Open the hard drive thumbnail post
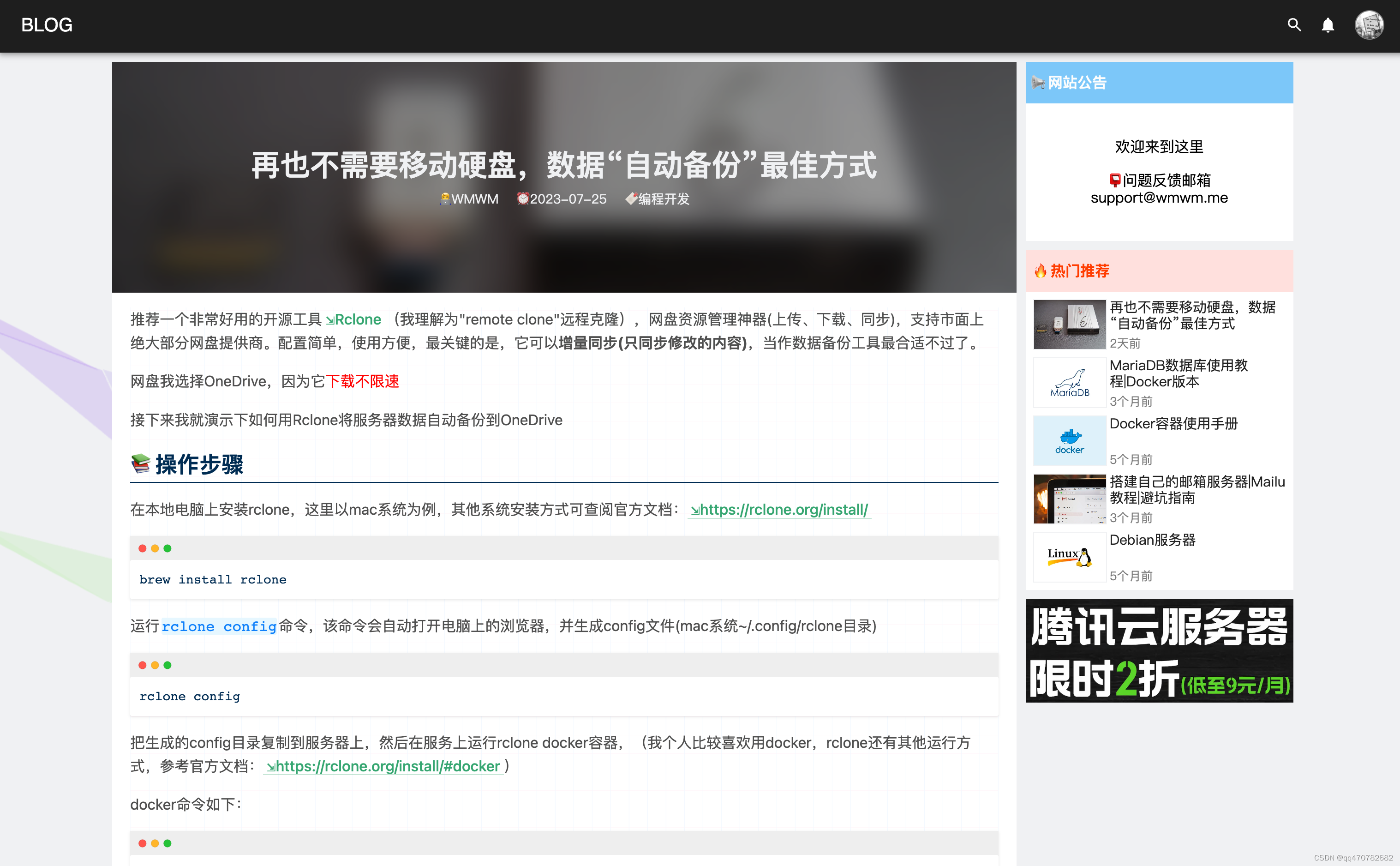This screenshot has width=1400, height=866. [1069, 324]
